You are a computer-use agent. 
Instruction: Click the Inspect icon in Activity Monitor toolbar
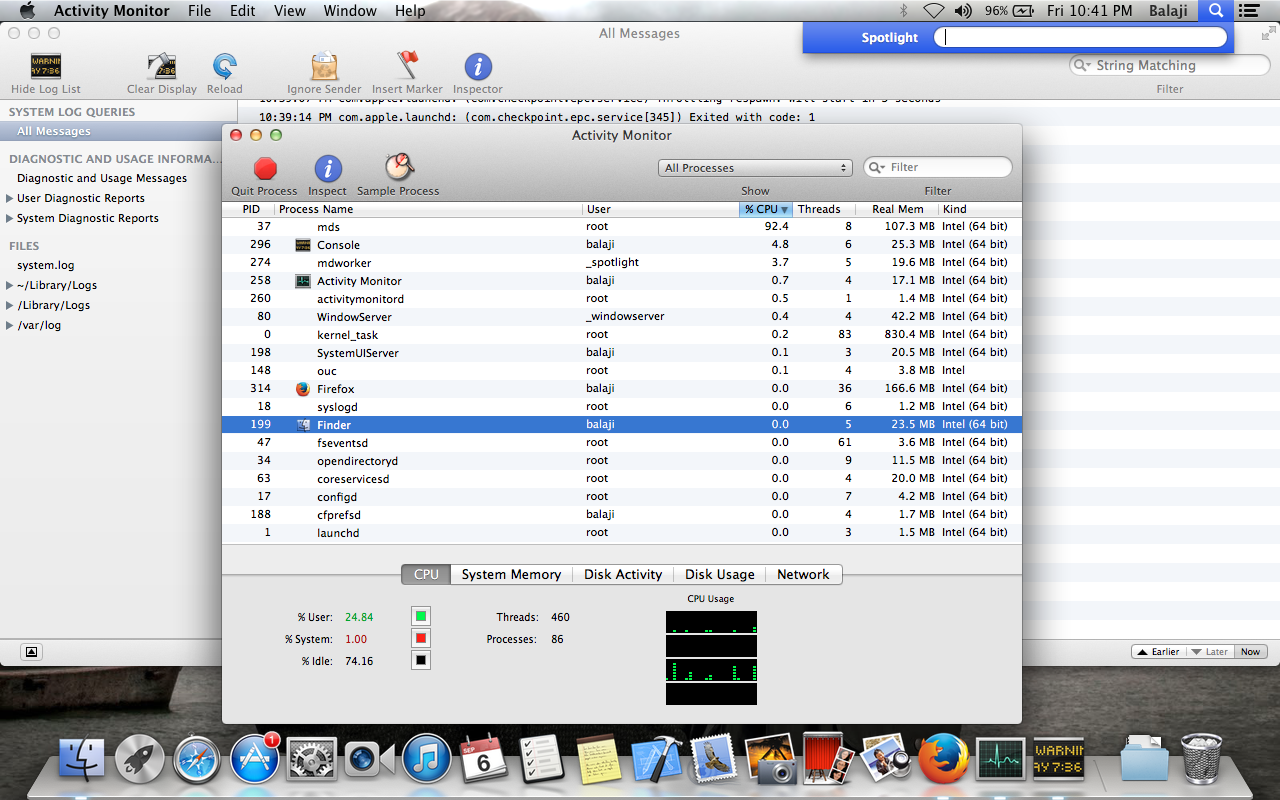click(328, 168)
